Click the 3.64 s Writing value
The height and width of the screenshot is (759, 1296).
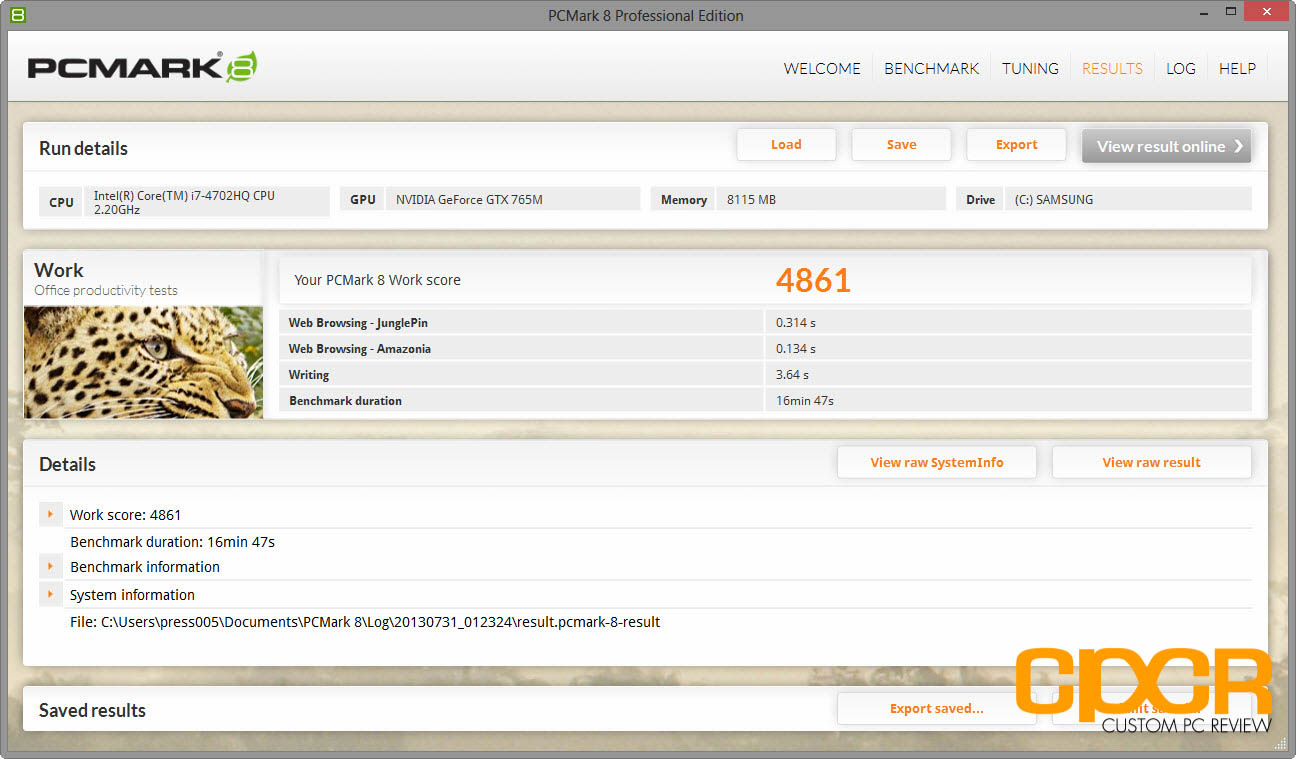tap(792, 375)
